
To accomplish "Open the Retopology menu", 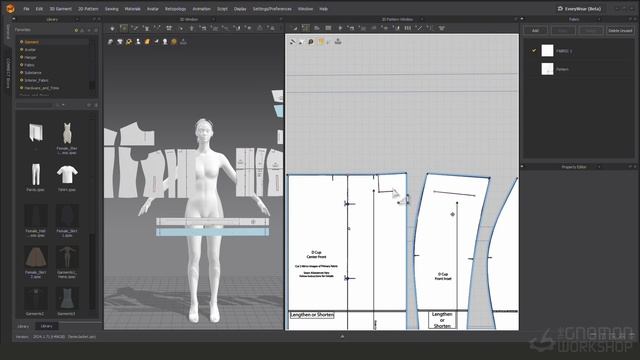I will pyautogui.click(x=175, y=9).
